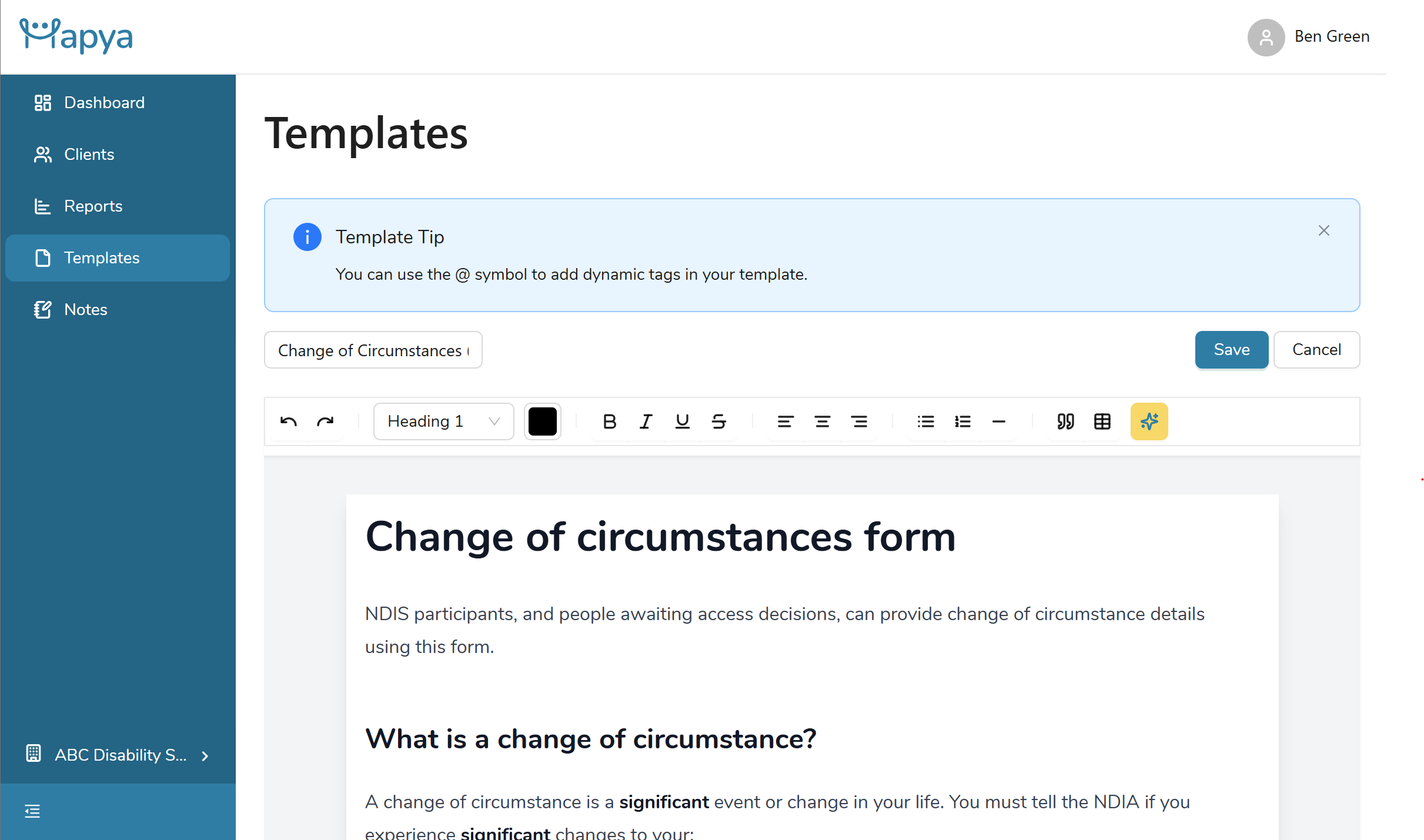Create a numbered list
Image resolution: width=1424 pixels, height=840 pixels.
click(x=962, y=421)
